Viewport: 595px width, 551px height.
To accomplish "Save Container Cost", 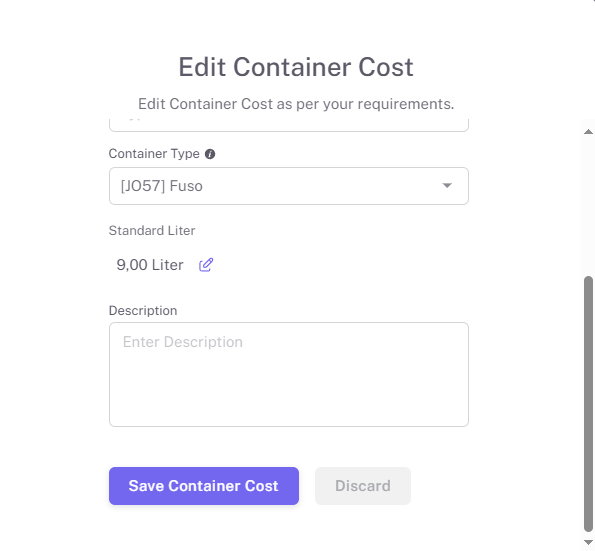I will tap(204, 486).
